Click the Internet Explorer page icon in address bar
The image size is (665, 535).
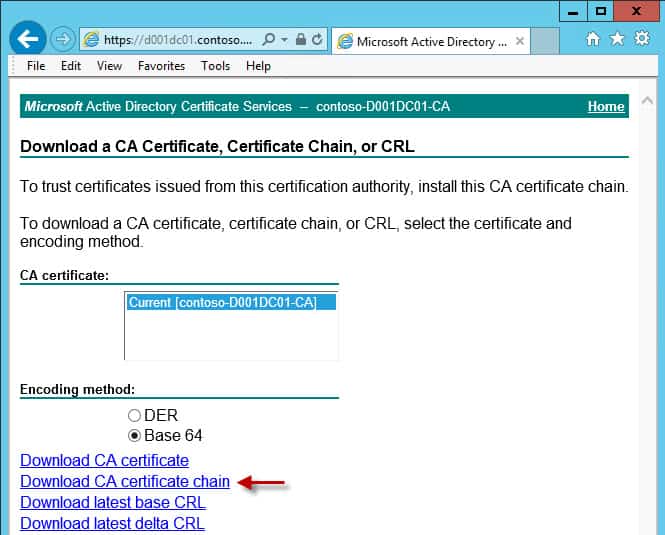[x=91, y=40]
